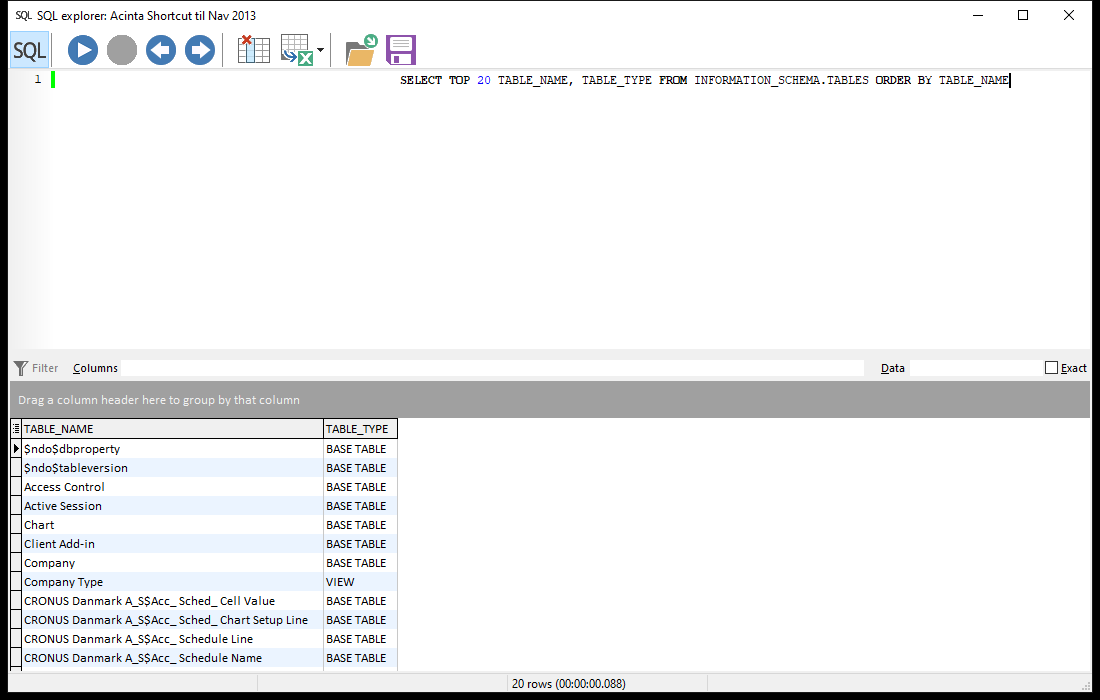Image resolution: width=1100 pixels, height=700 pixels.
Task: Click the Filter funnel icon
Action: 21,368
